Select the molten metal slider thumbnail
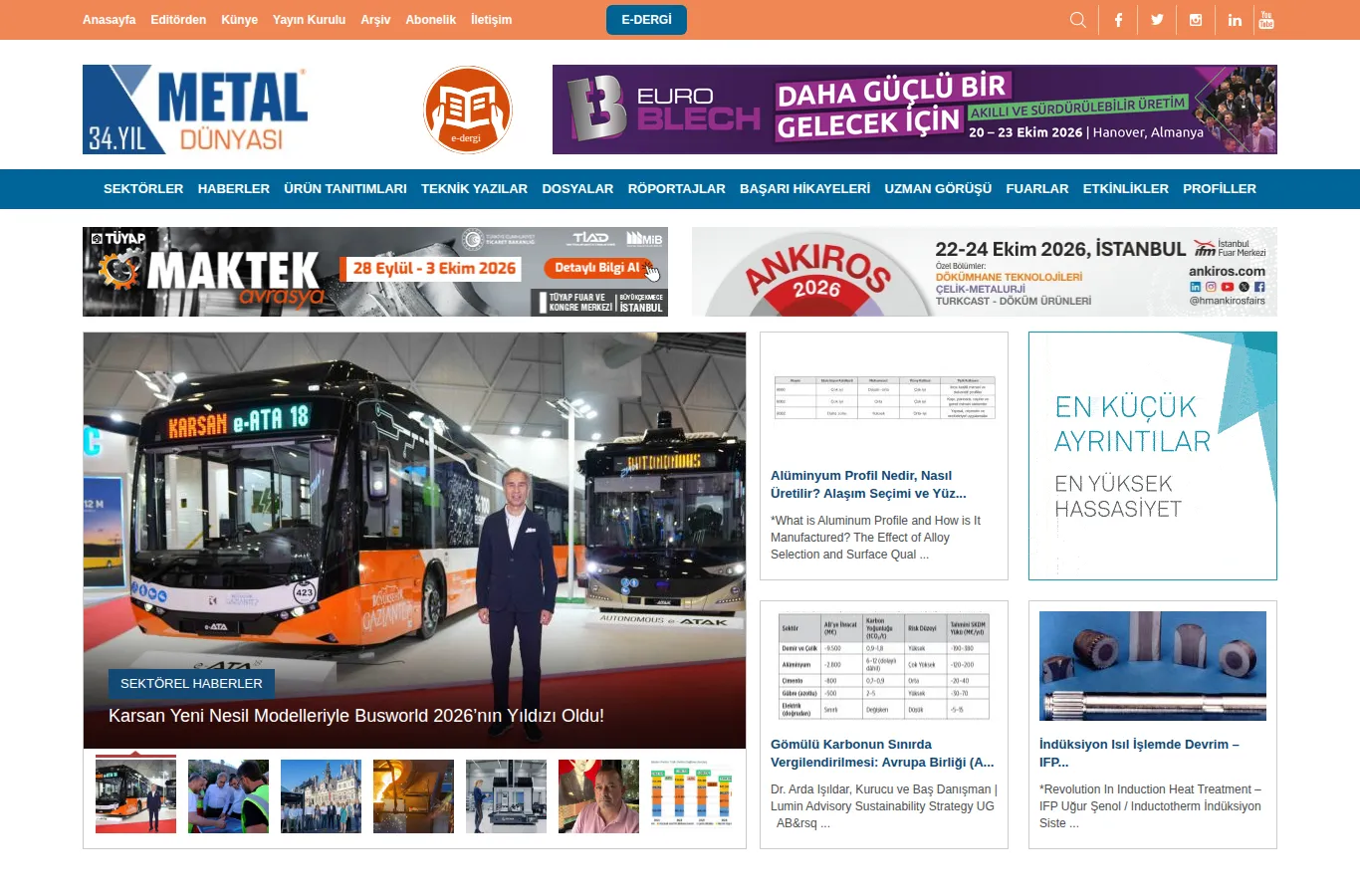Screen dimensions: 1360x896 point(413,796)
